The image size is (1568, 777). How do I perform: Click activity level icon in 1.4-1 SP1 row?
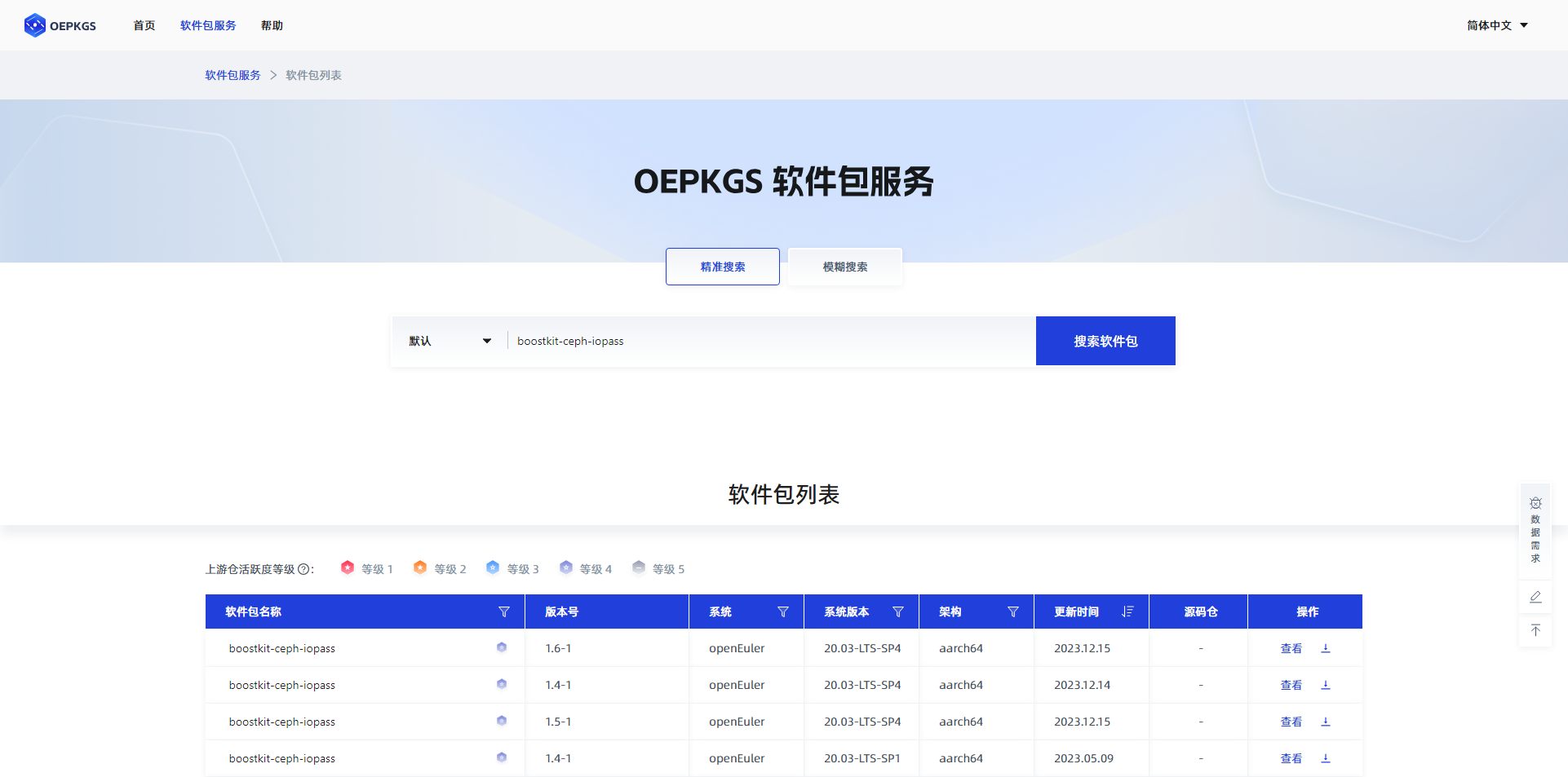pos(502,757)
